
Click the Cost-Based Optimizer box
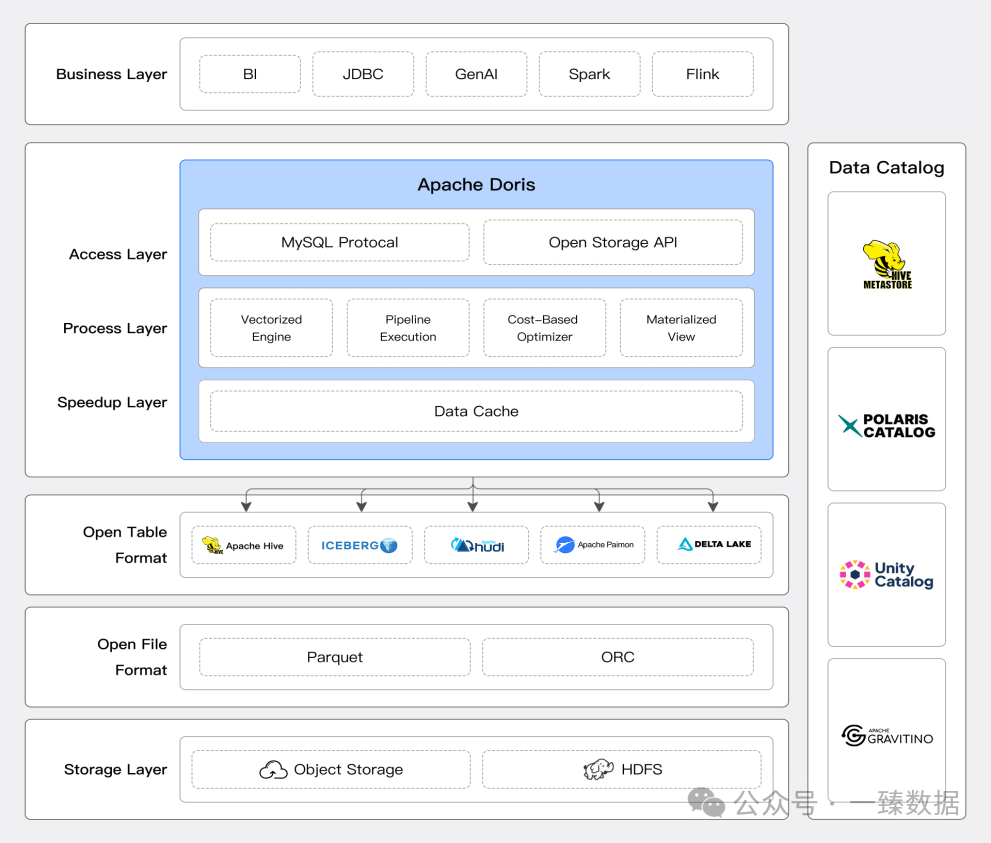pyautogui.click(x=544, y=328)
